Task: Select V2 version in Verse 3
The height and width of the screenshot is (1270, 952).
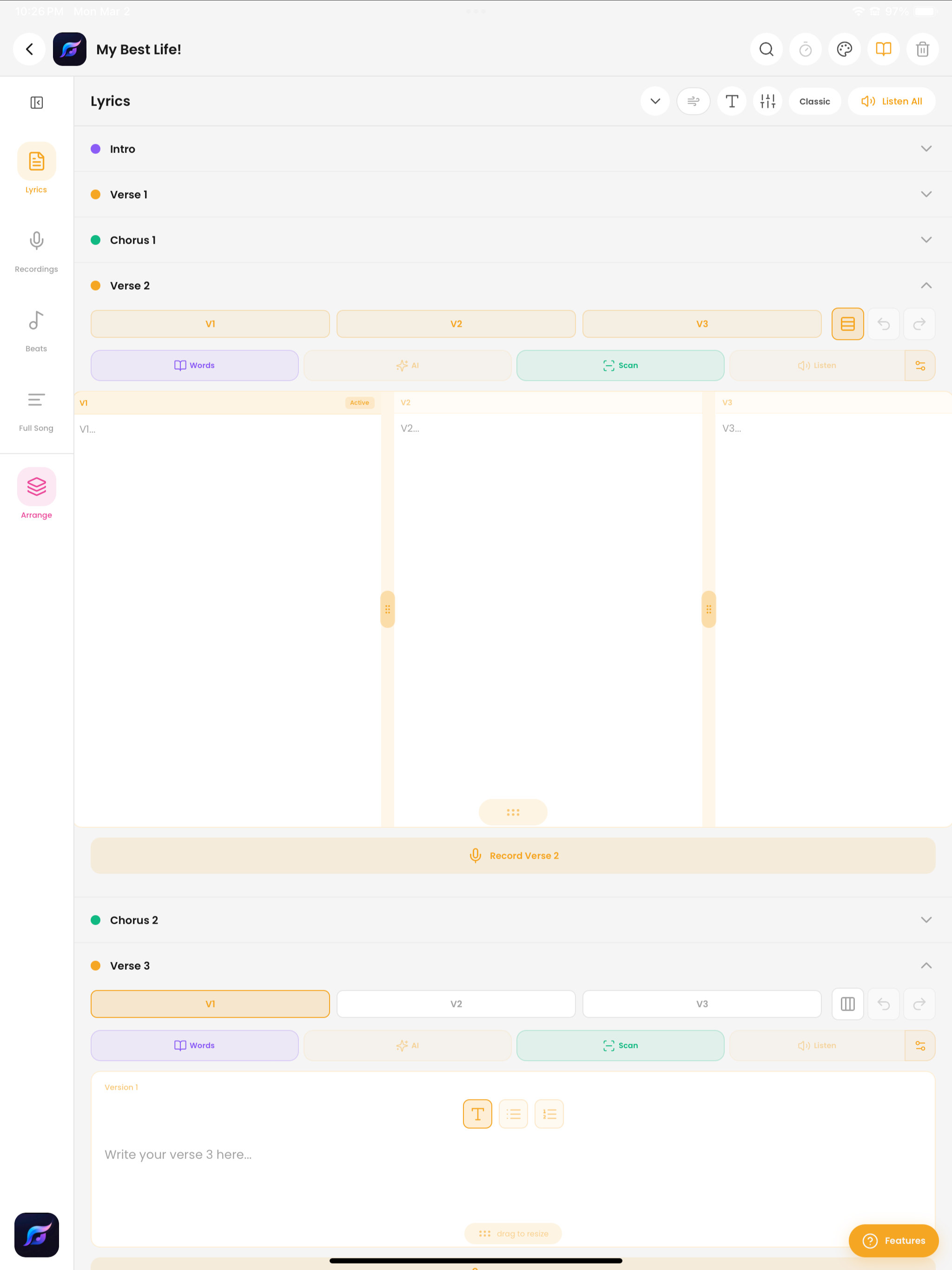Action: tap(456, 1004)
